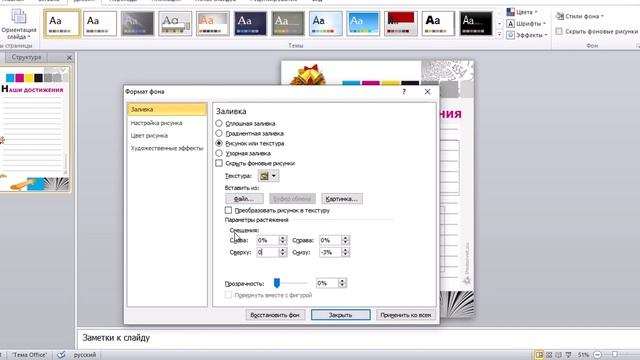Select the highlighted Office theme thumbnail
640x360 pixels.
coord(62,24)
